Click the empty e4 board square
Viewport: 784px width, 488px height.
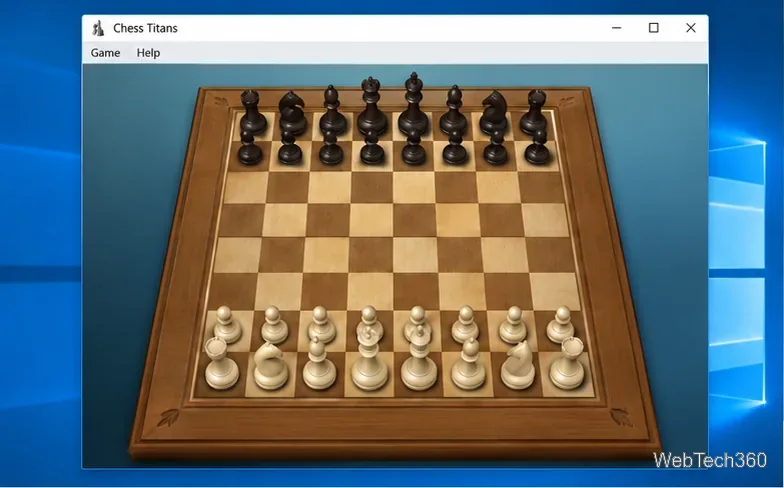(415, 255)
